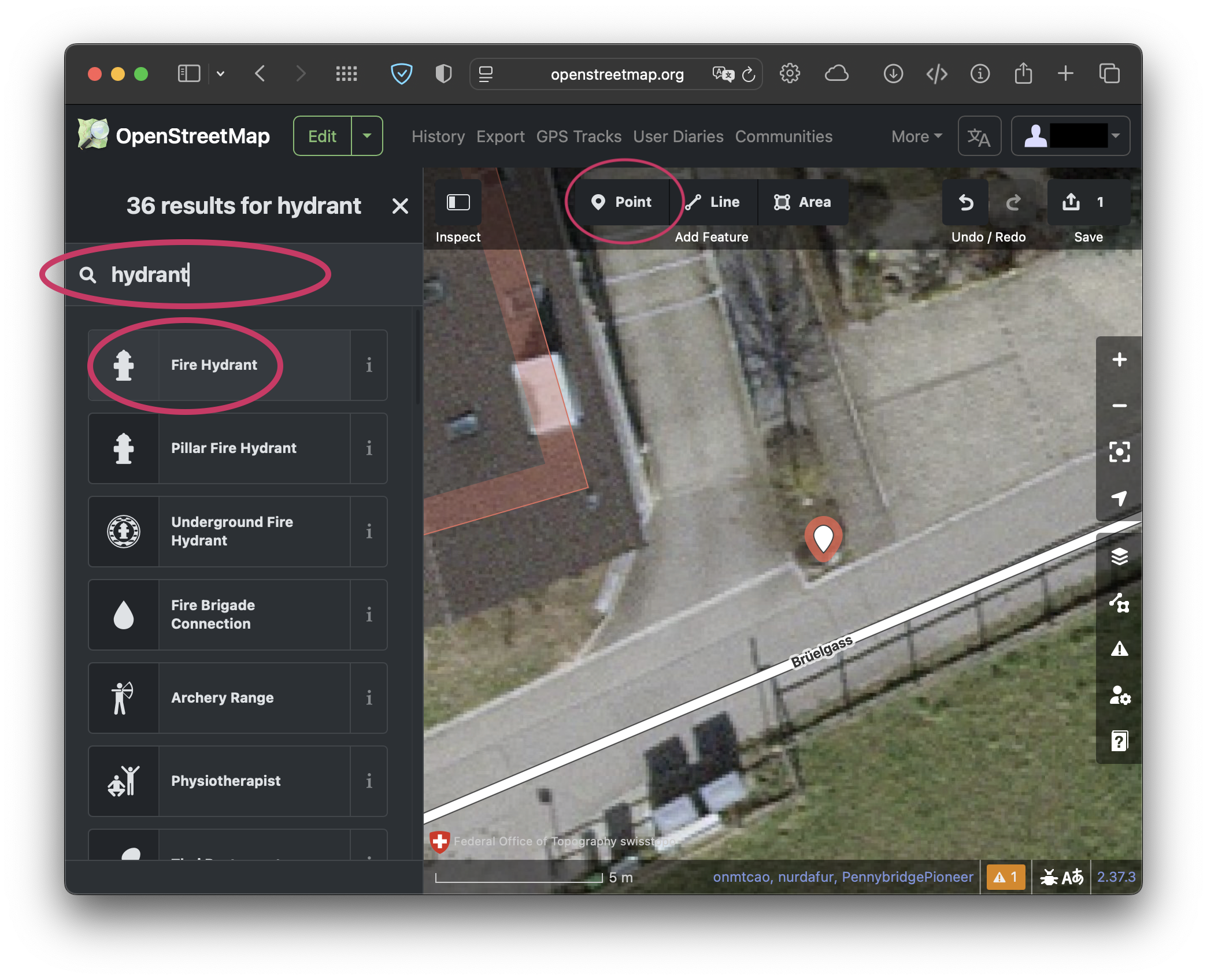Click the zoom out minus button
Screen dimensions: 1207x980
(1119, 406)
